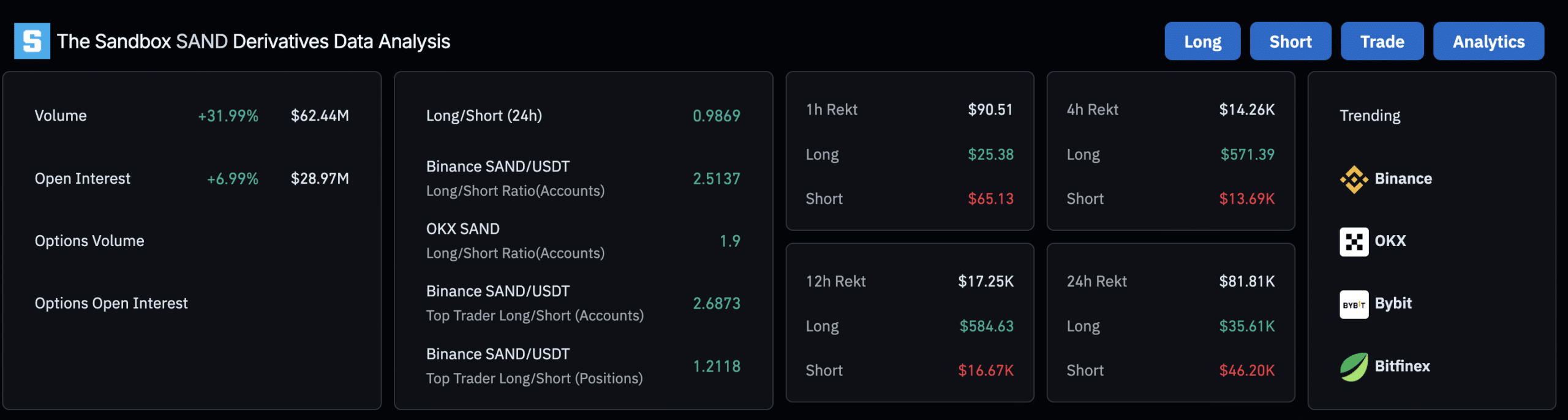
Task: Open the Bitfinex trending exchange link
Action: pos(1385,367)
